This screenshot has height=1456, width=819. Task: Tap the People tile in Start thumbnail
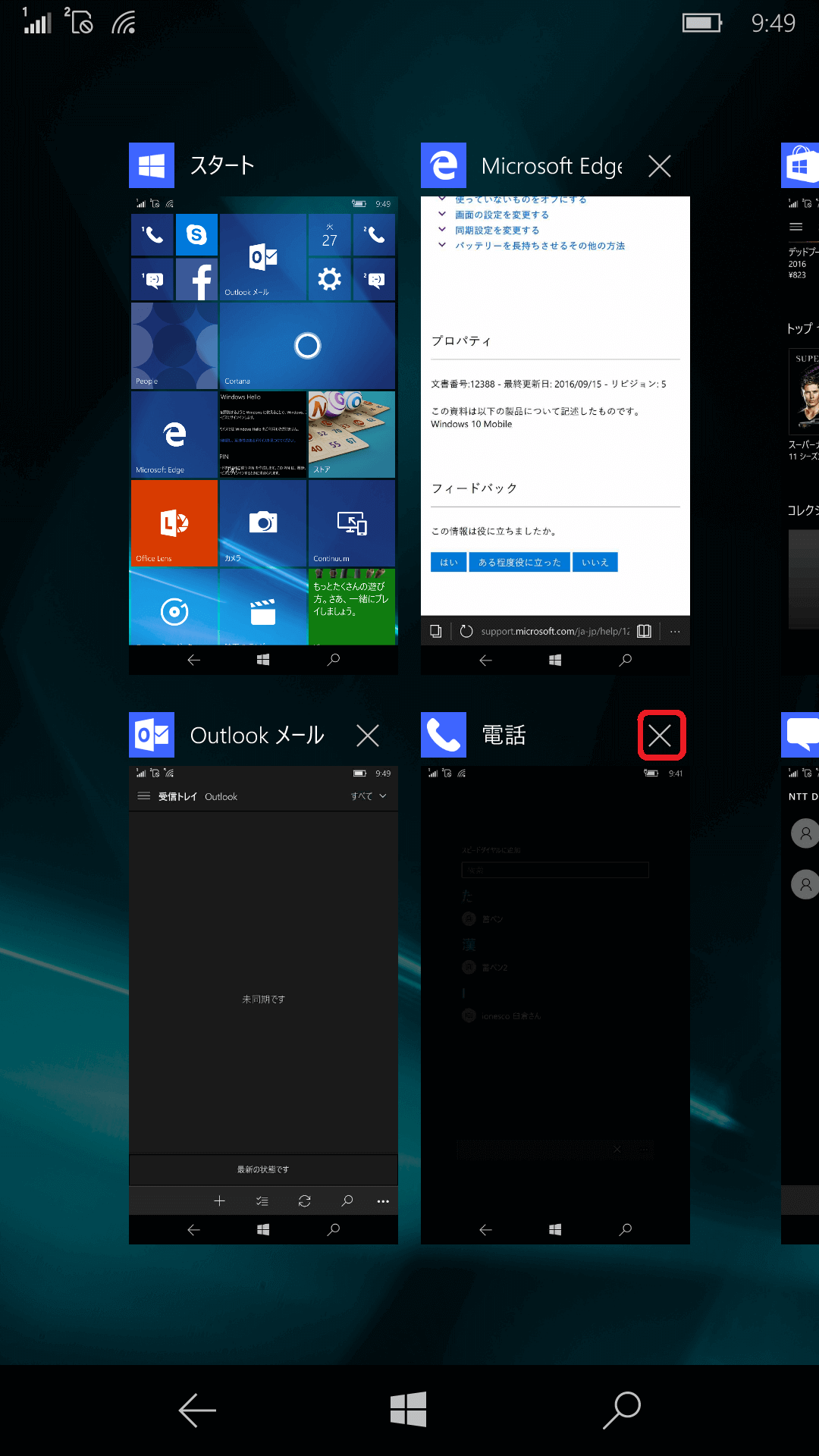point(174,346)
